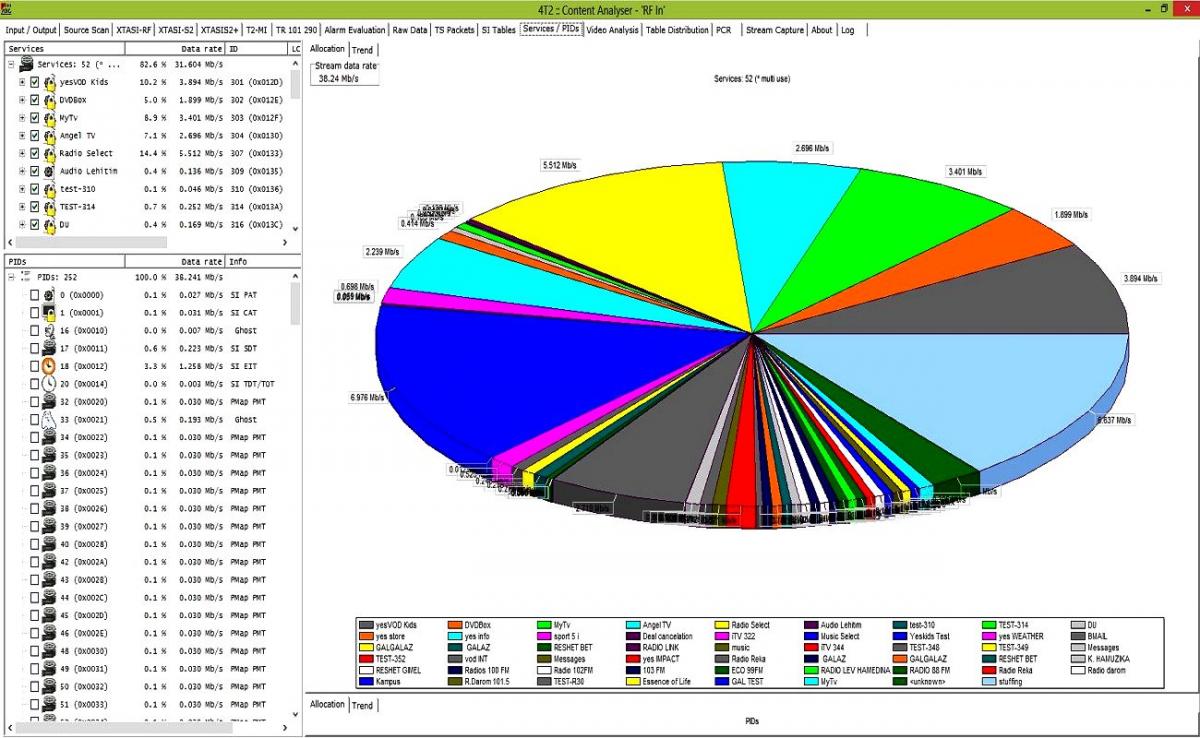Screen dimensions: 1200x738
Task: Click the Audio Lehitim radio icon
Action: point(49,171)
